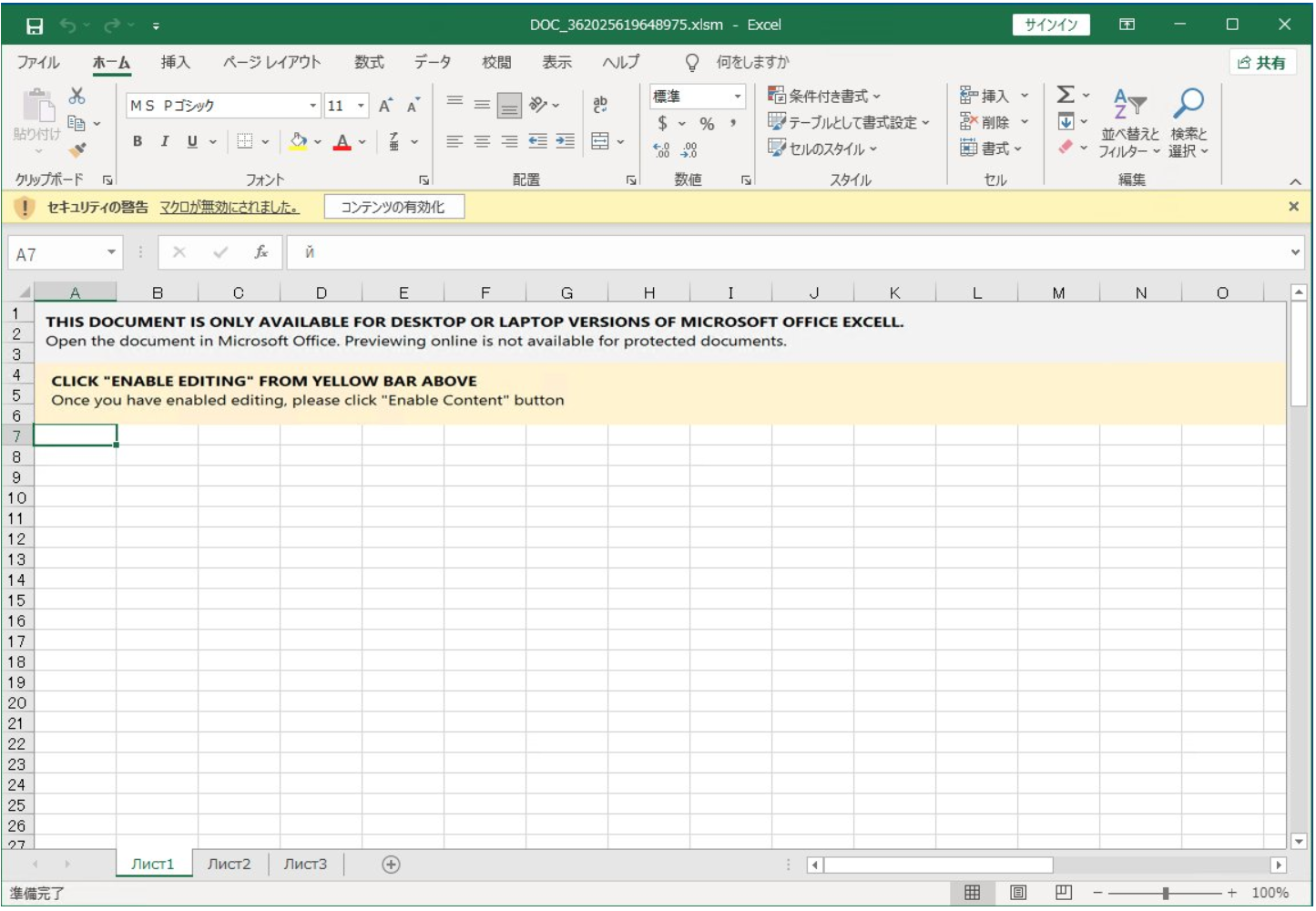This screenshot has width=1316, height=911.
Task: Open 並べ替えとフィルター sort and filter
Action: click(1129, 123)
